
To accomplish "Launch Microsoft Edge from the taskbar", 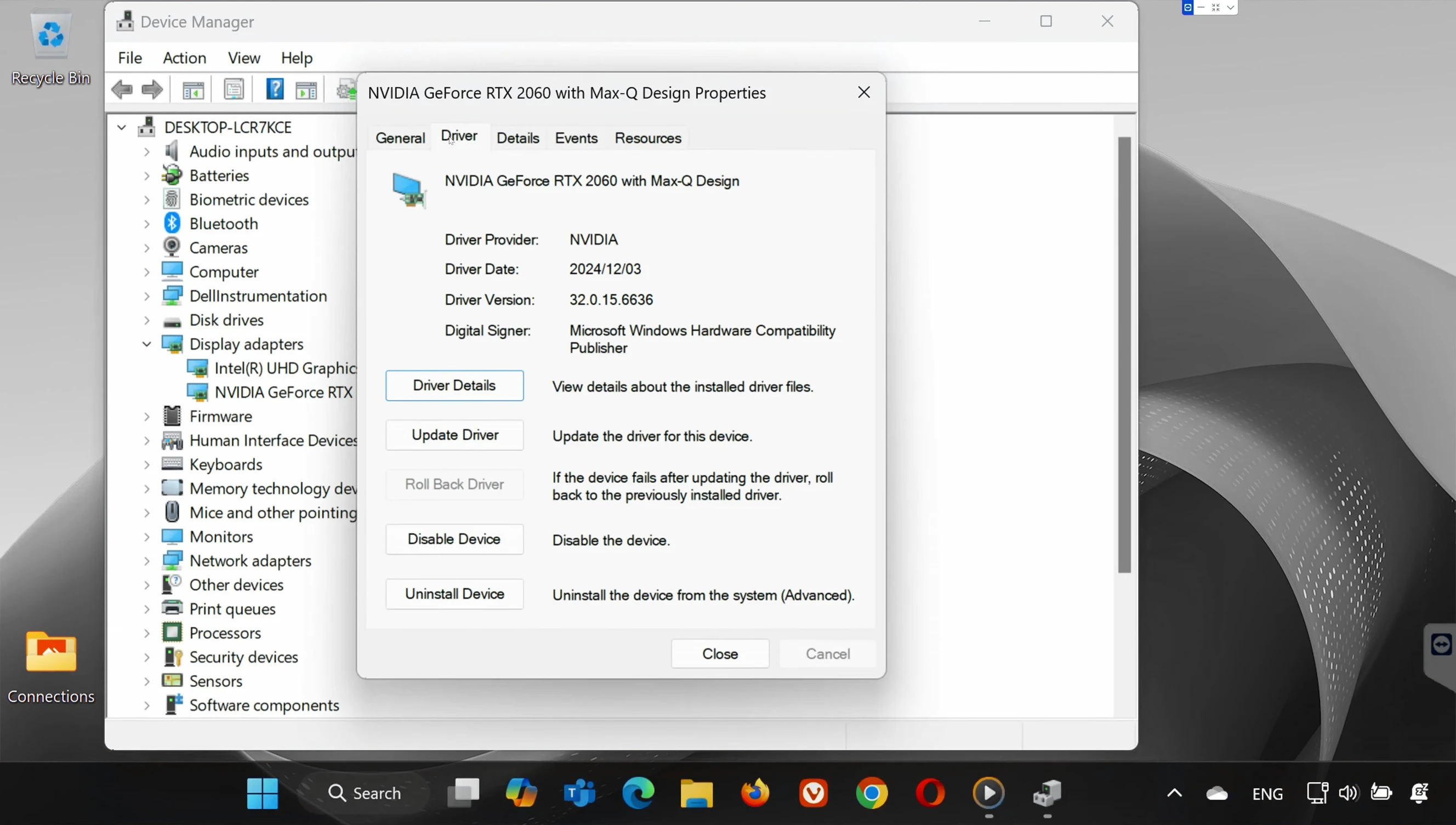I will point(639,793).
